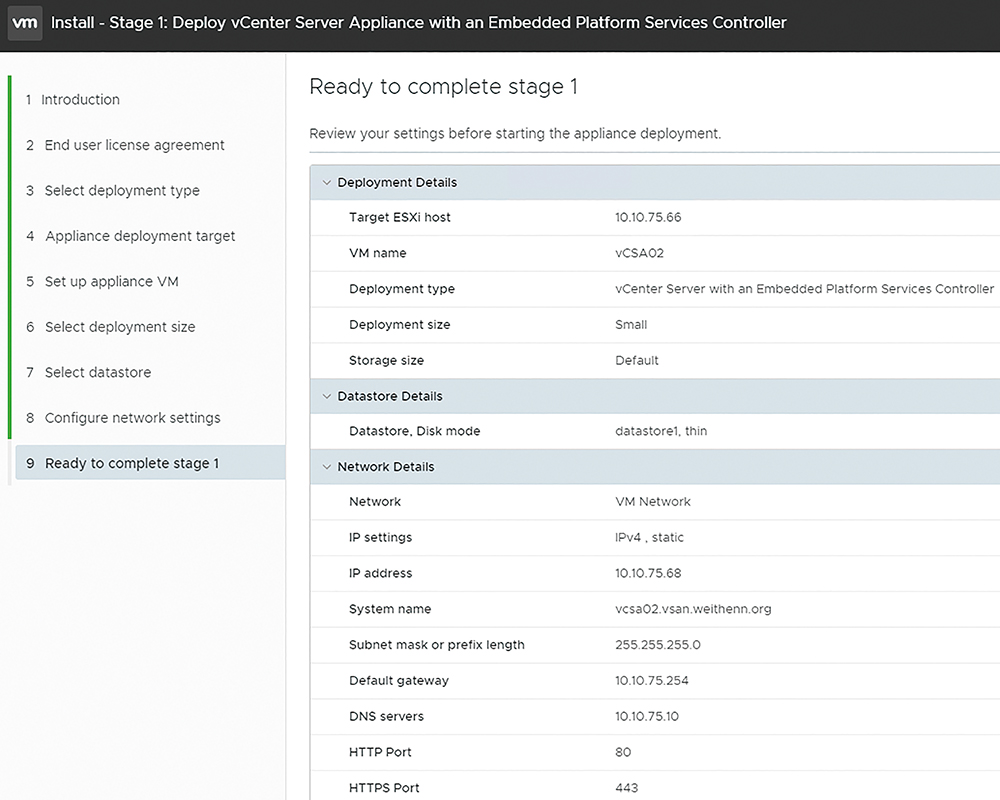The image size is (1000, 800).
Task: Jump to step 4 Appliance deployment target
Action: pos(131,236)
